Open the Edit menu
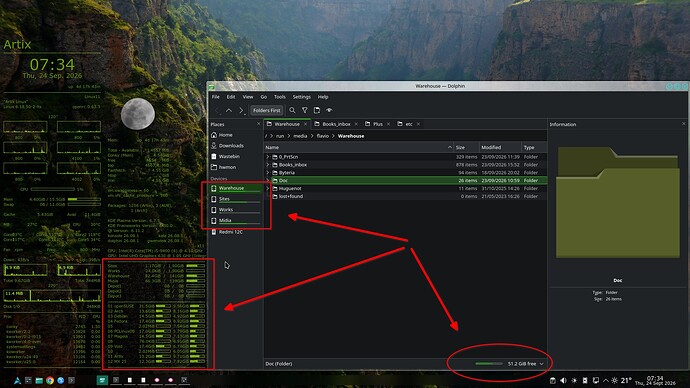The width and height of the screenshot is (690, 388). click(231, 97)
